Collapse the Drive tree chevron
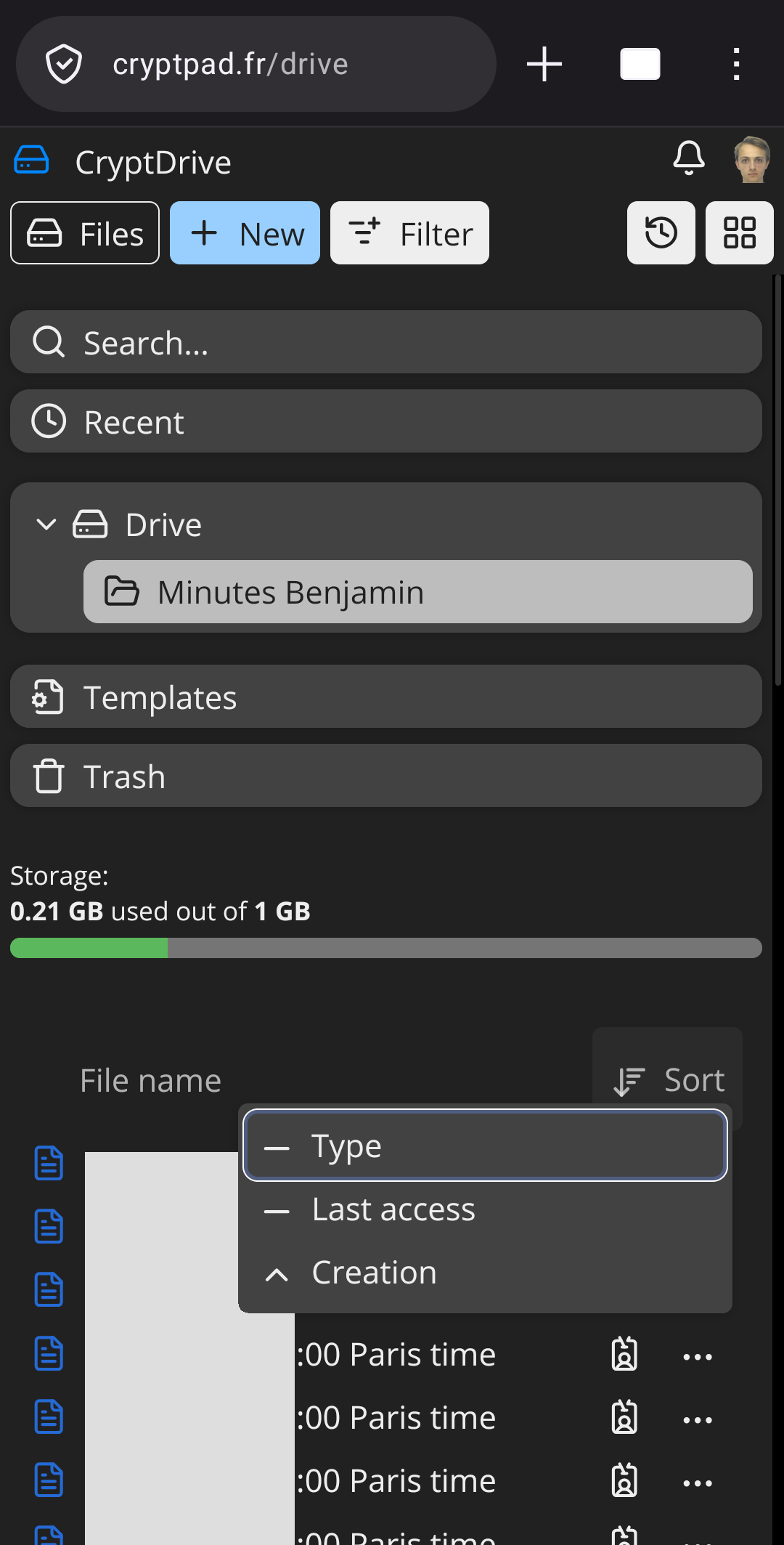Screen dimensions: 784x1545 pyautogui.click(x=46, y=524)
